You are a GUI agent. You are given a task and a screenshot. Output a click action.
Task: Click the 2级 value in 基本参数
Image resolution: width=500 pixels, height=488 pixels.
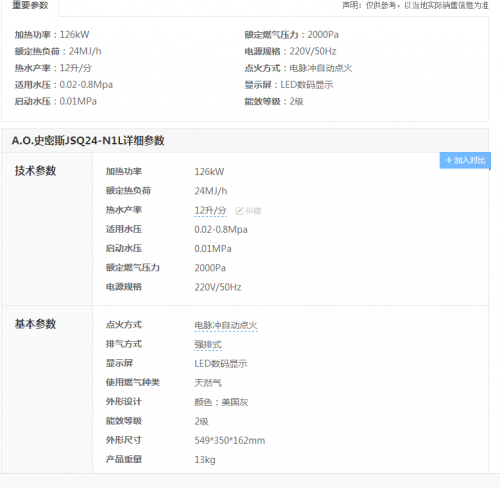(x=201, y=421)
